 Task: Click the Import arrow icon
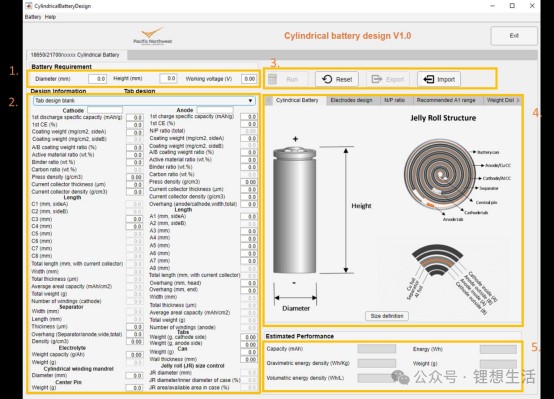[x=429, y=79]
